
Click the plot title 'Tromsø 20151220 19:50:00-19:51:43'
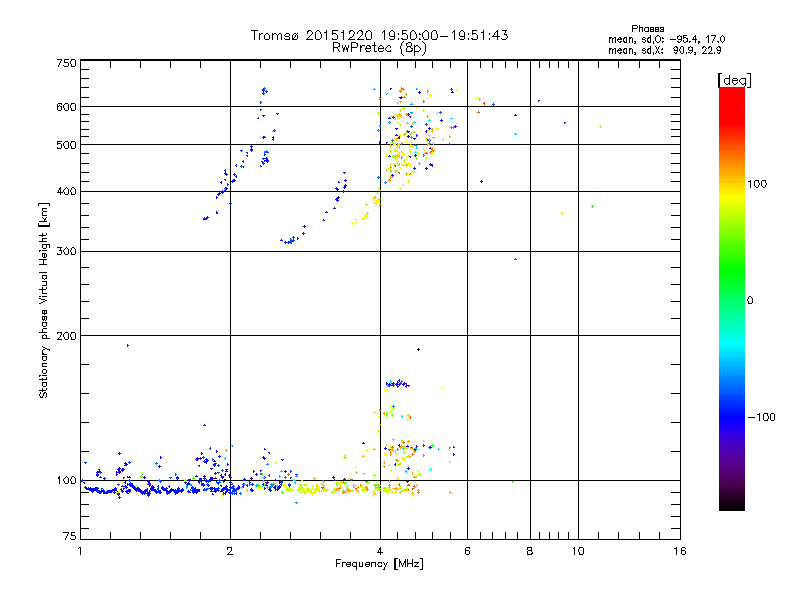click(x=379, y=35)
